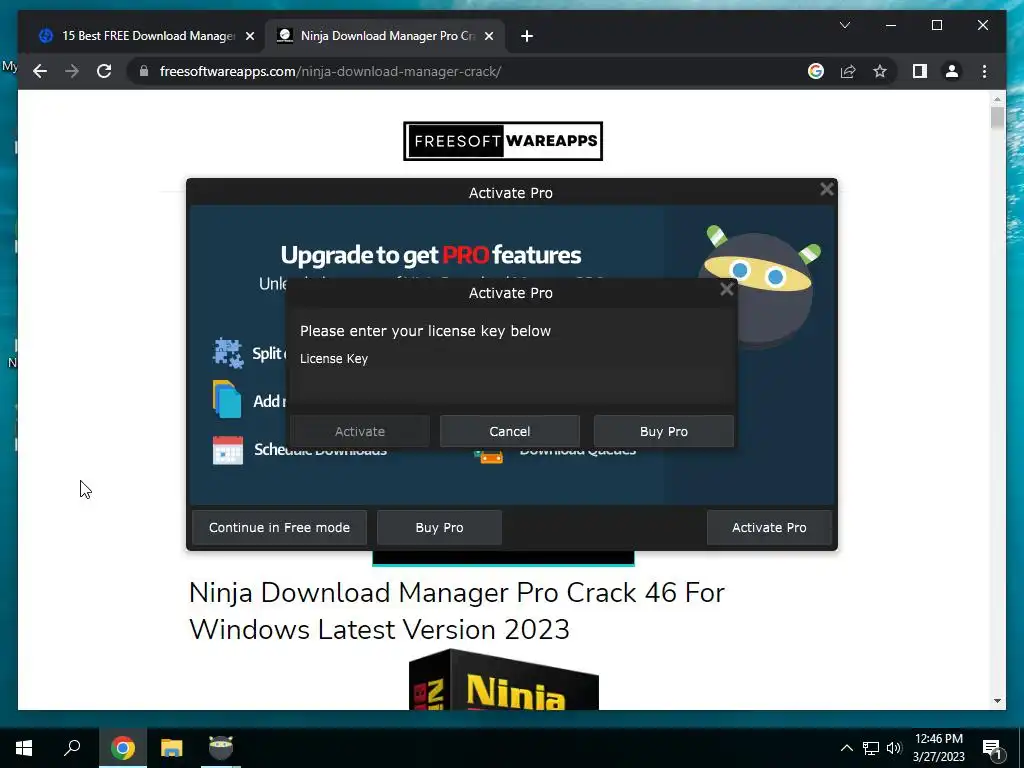Click the Activate button in license dialog

[x=360, y=431]
